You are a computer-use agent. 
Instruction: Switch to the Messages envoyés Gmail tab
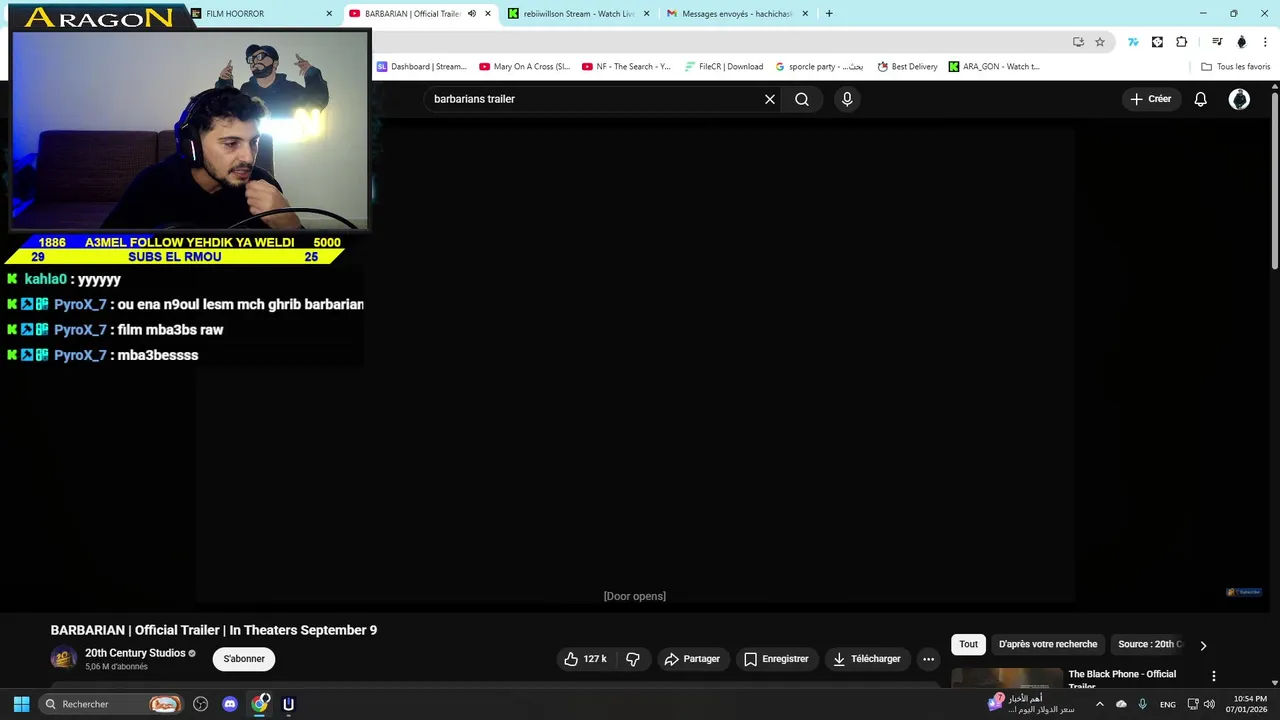(x=737, y=14)
